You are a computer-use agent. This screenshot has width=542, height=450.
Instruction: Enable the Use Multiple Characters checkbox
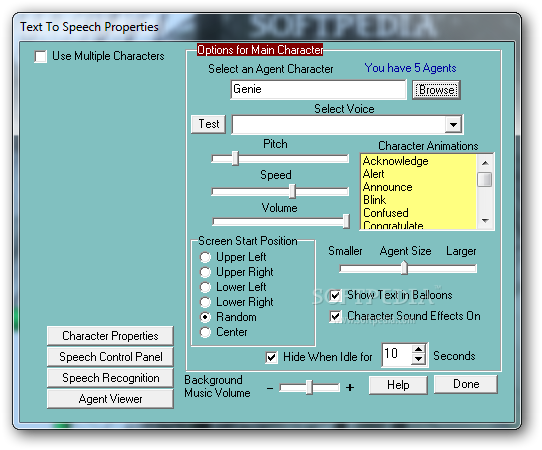tap(41, 56)
